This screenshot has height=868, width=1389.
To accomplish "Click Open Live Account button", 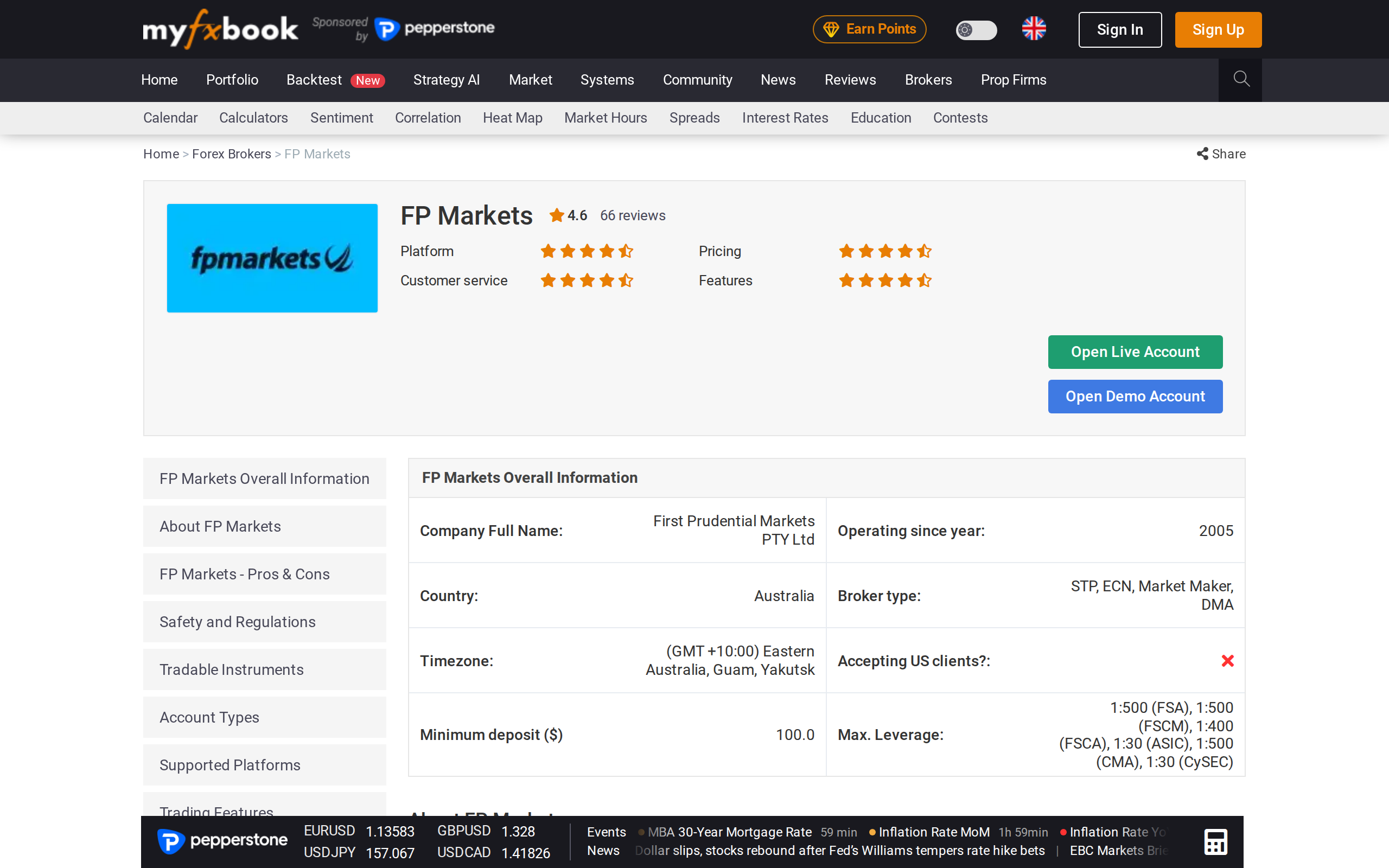I will [1135, 352].
